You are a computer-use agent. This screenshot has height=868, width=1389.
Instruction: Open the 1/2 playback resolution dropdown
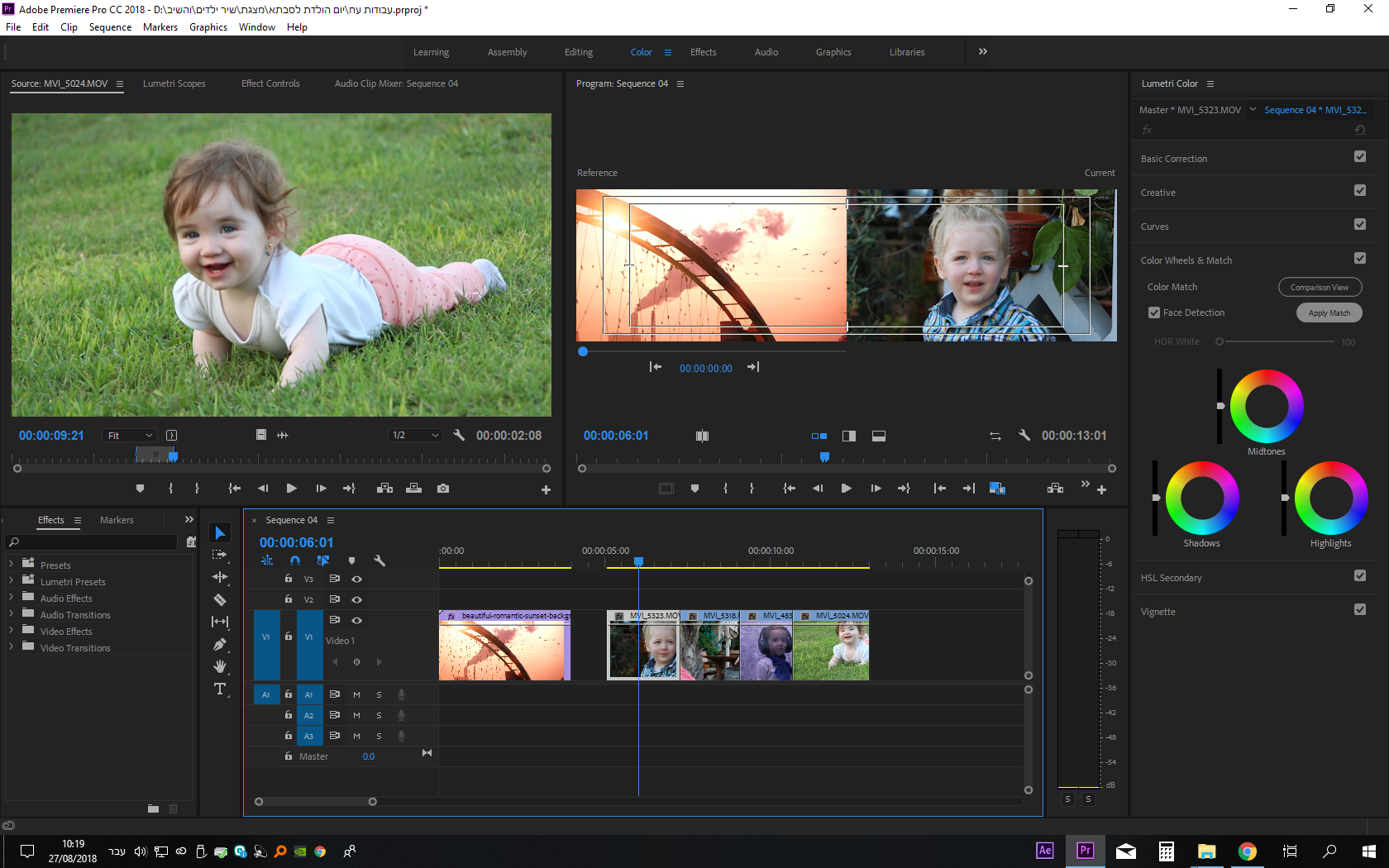coord(415,436)
